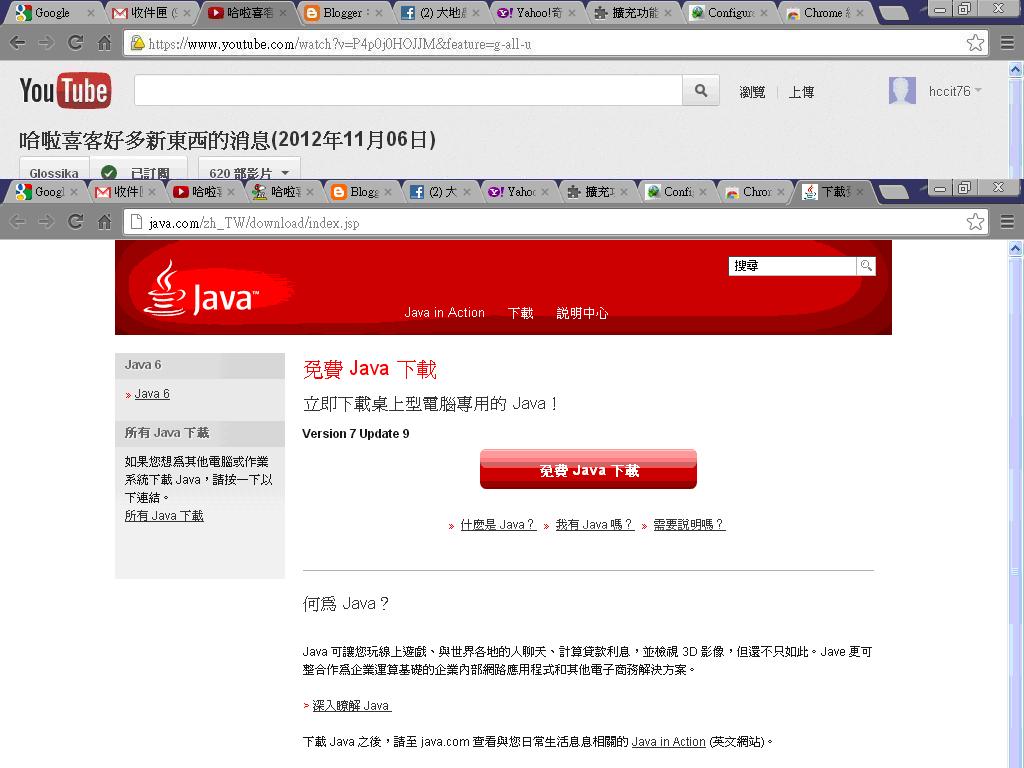Switch to first YouTube tab in the Java window

(x=200, y=191)
